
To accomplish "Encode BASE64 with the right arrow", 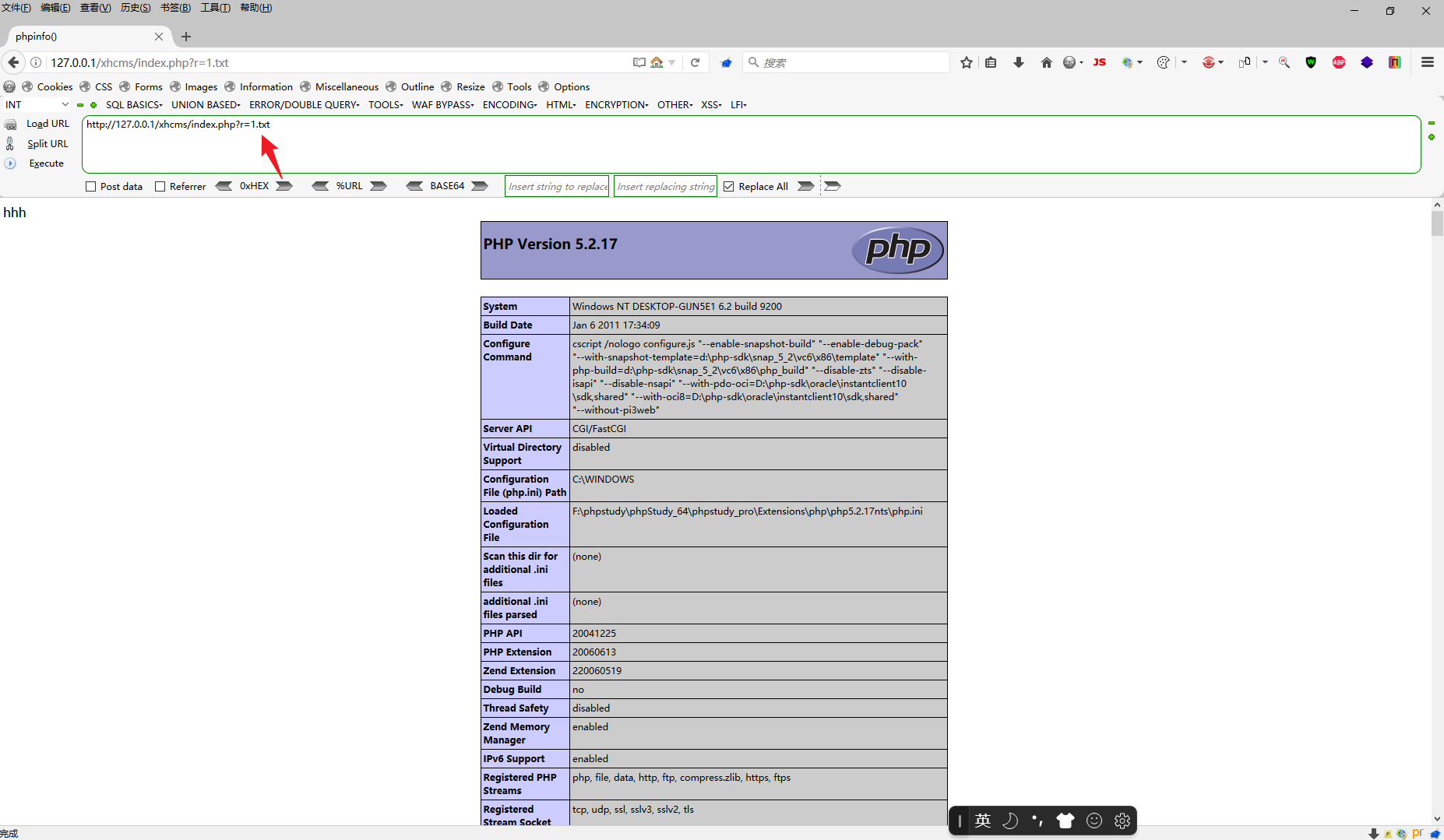I will [x=480, y=186].
